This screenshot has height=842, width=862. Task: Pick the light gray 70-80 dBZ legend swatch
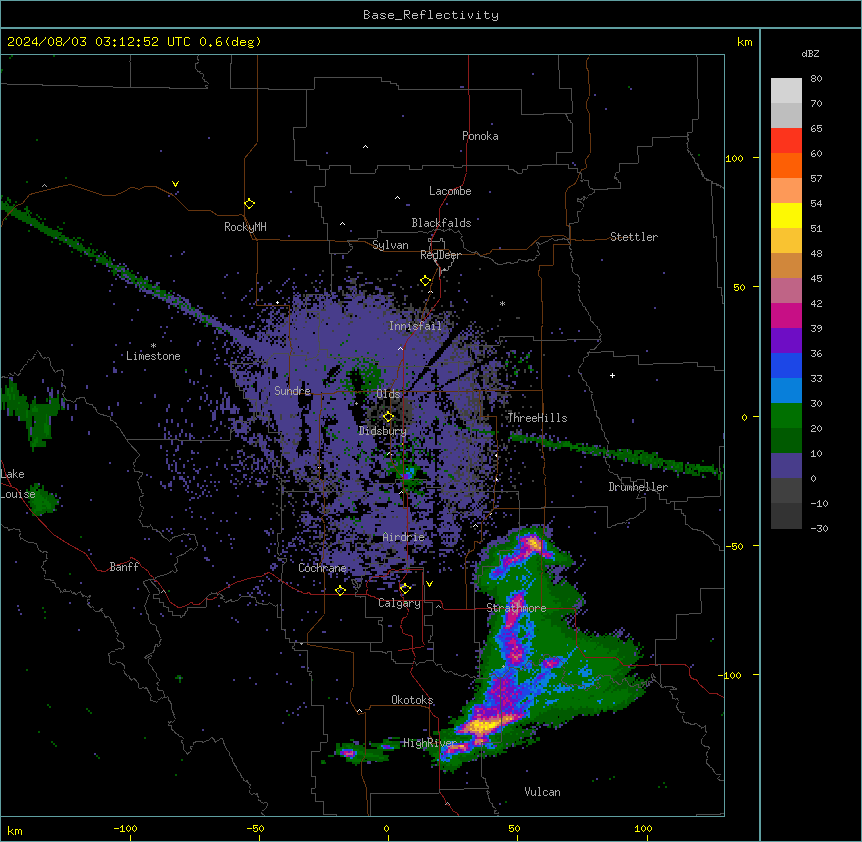pos(786,90)
